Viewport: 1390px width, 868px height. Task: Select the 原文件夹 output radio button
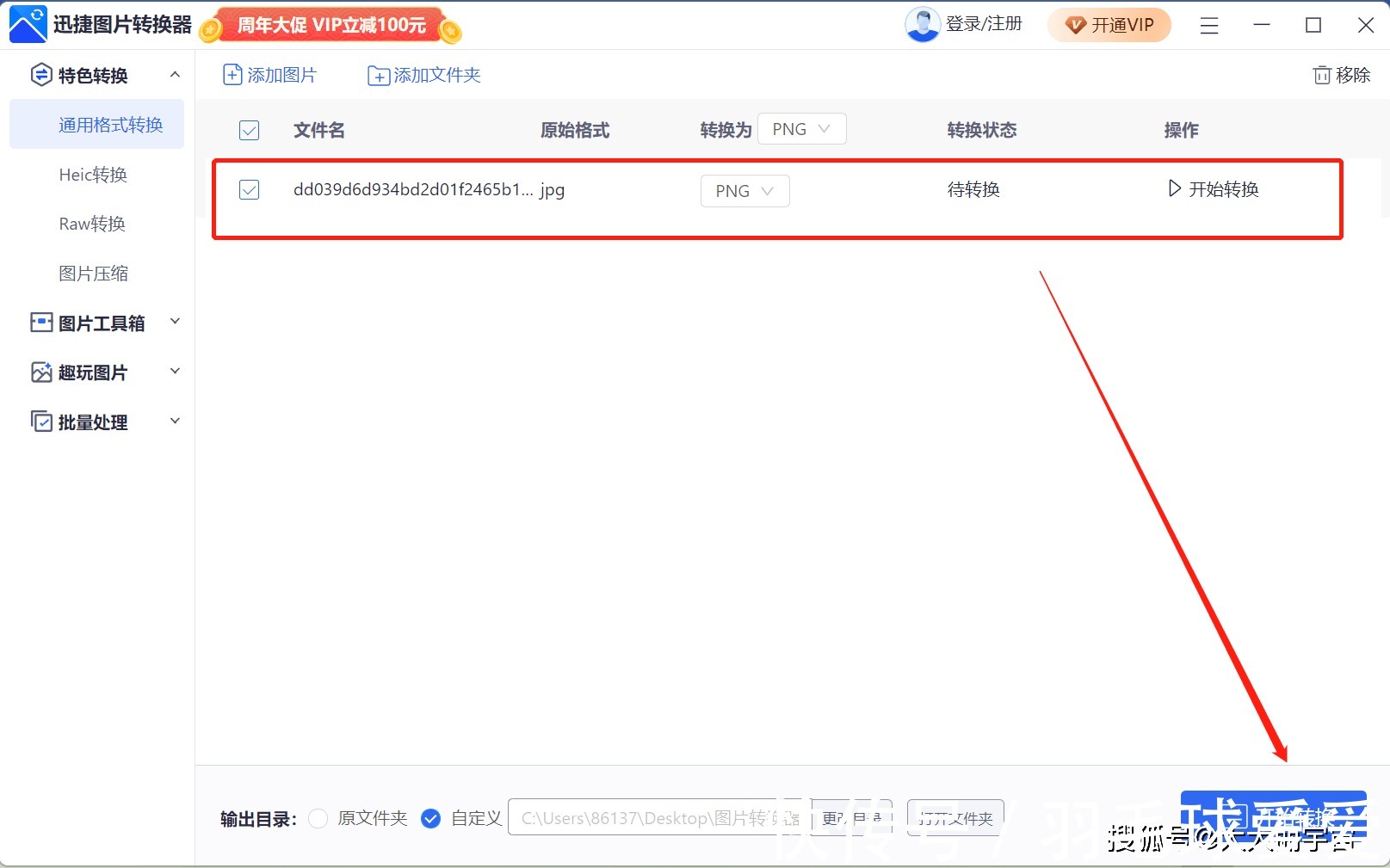[318, 818]
